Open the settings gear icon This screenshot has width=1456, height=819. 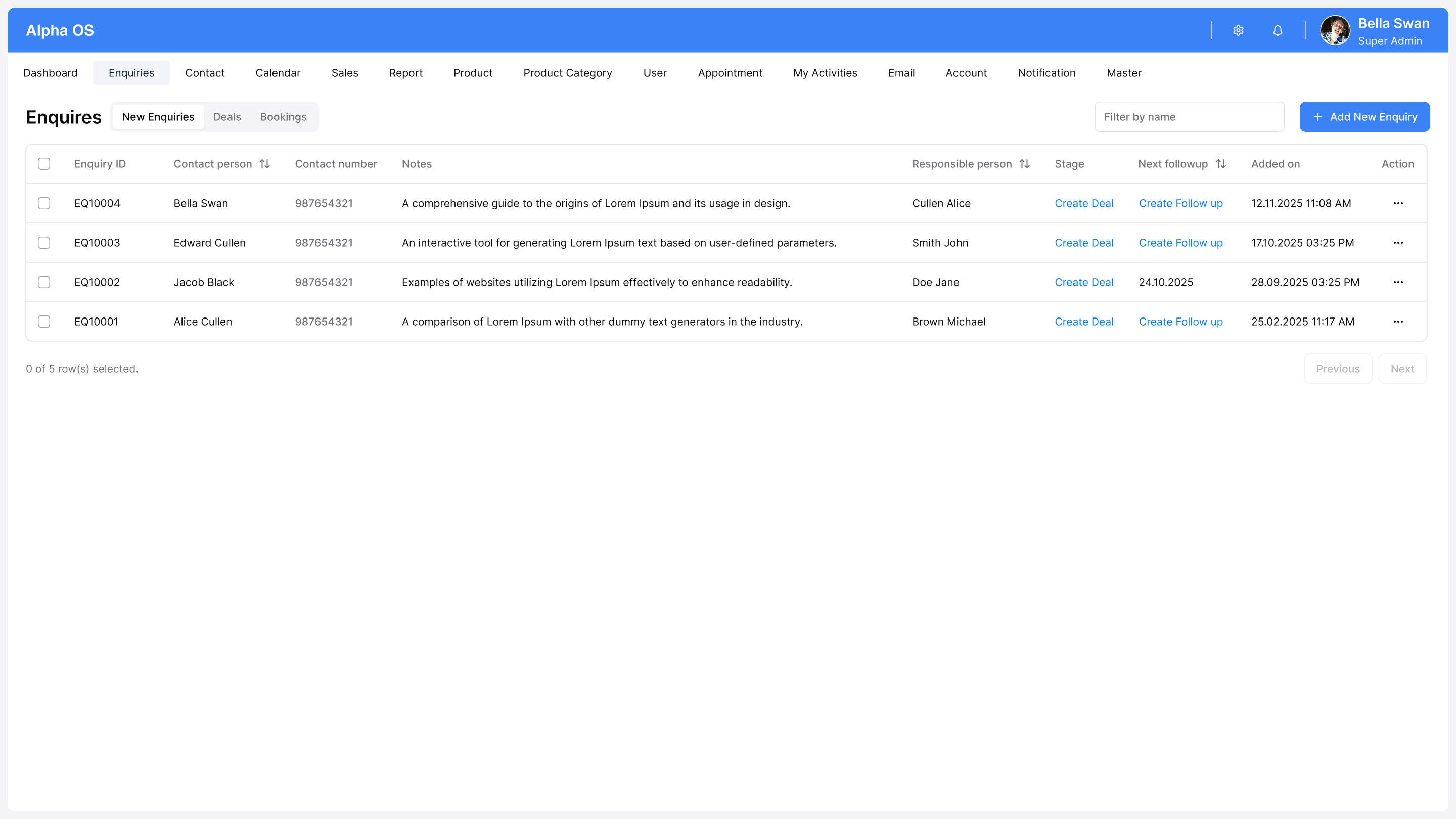point(1238,30)
